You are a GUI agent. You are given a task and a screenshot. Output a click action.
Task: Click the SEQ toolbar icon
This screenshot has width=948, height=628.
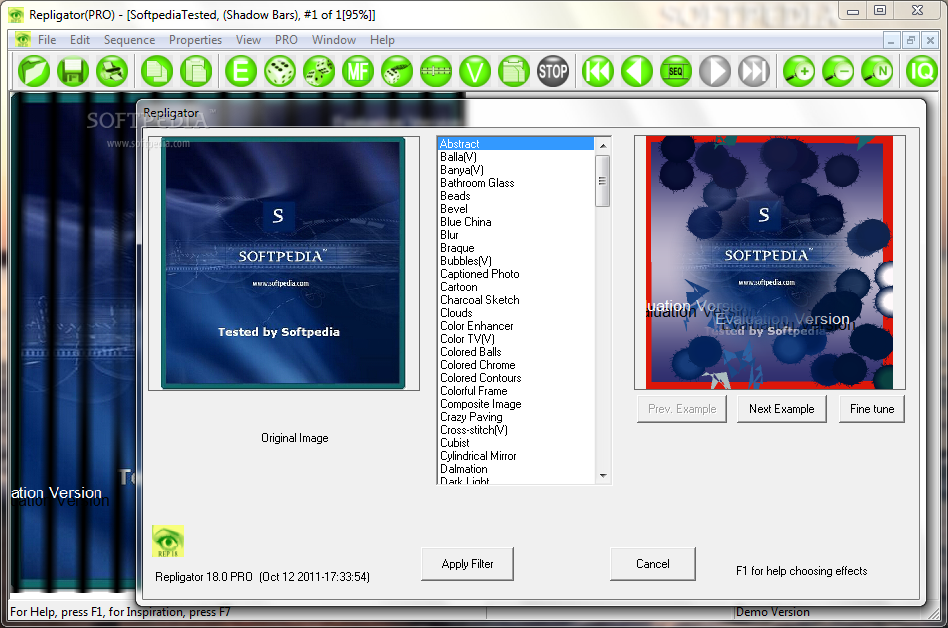tap(676, 71)
